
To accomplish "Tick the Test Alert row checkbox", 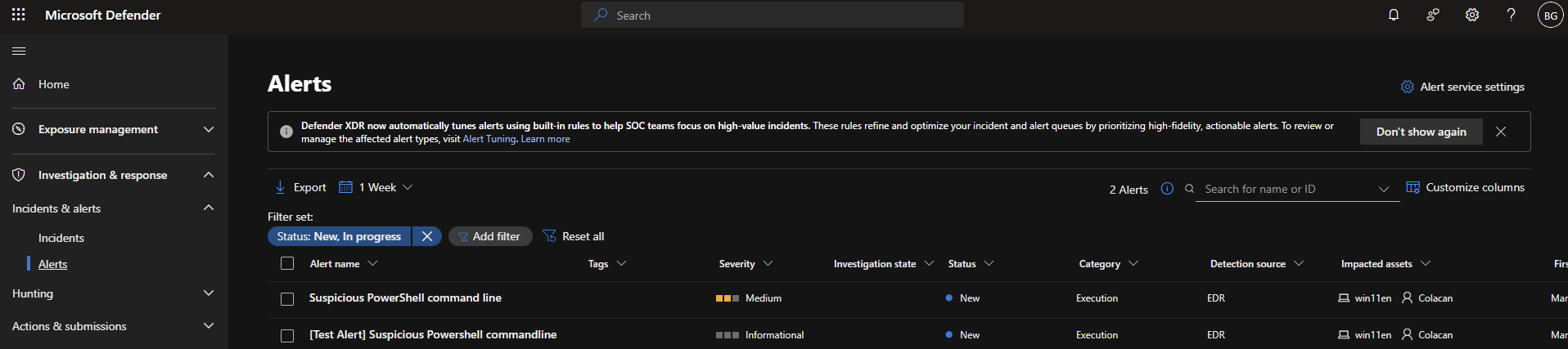I will (x=287, y=336).
